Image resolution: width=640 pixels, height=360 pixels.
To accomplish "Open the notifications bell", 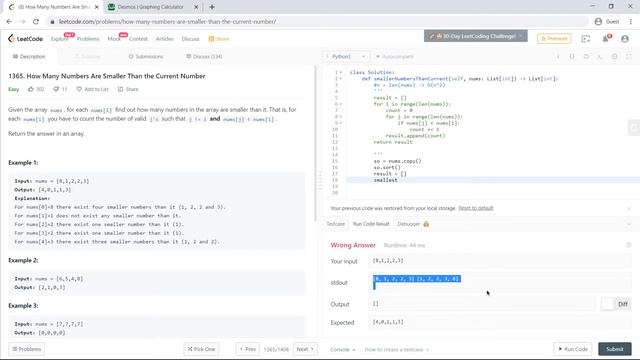I will [606, 38].
